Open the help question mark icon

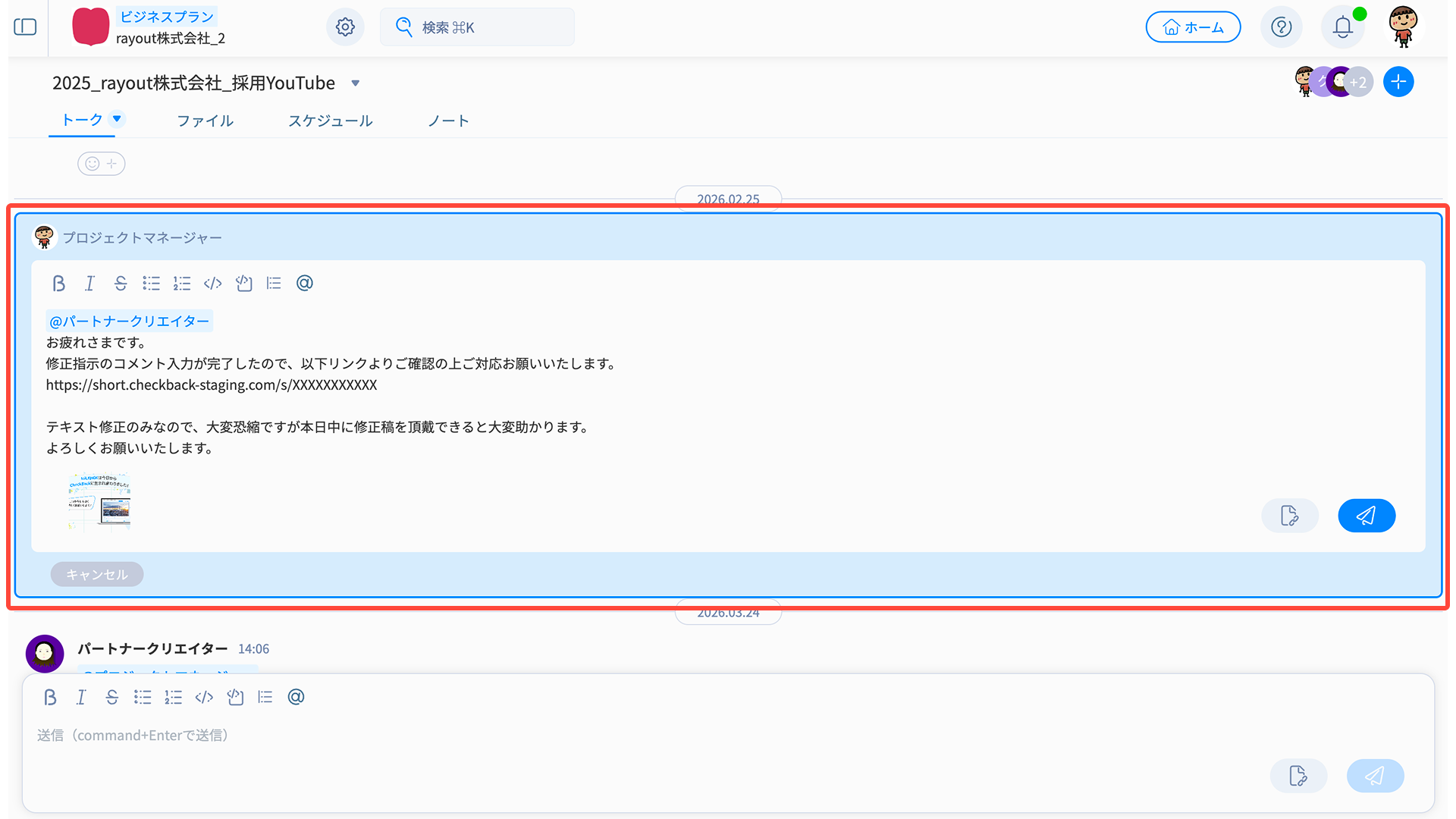1281,27
